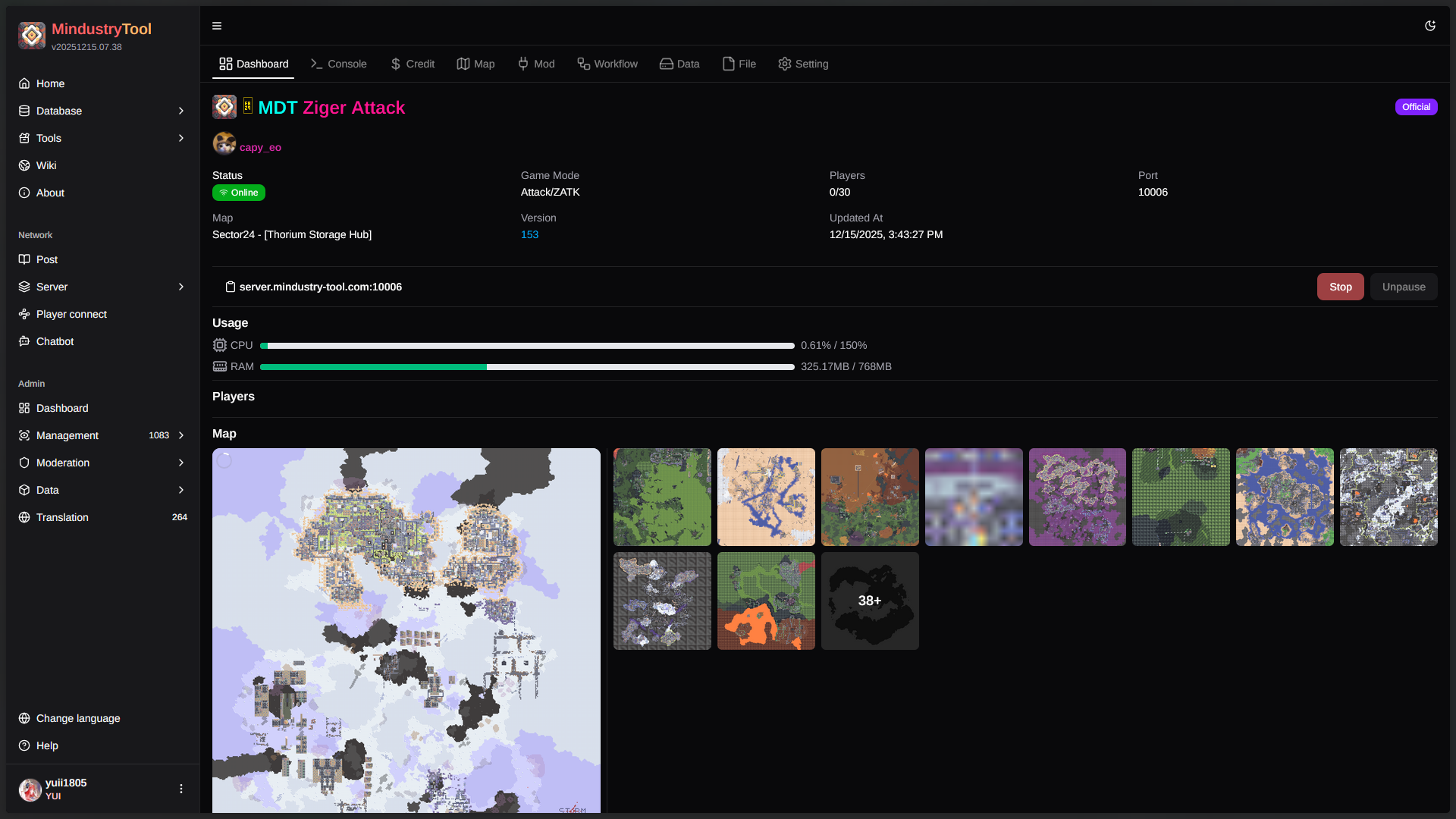Open the Setting tab
Image resolution: width=1456 pixels, height=819 pixels.
[x=803, y=64]
